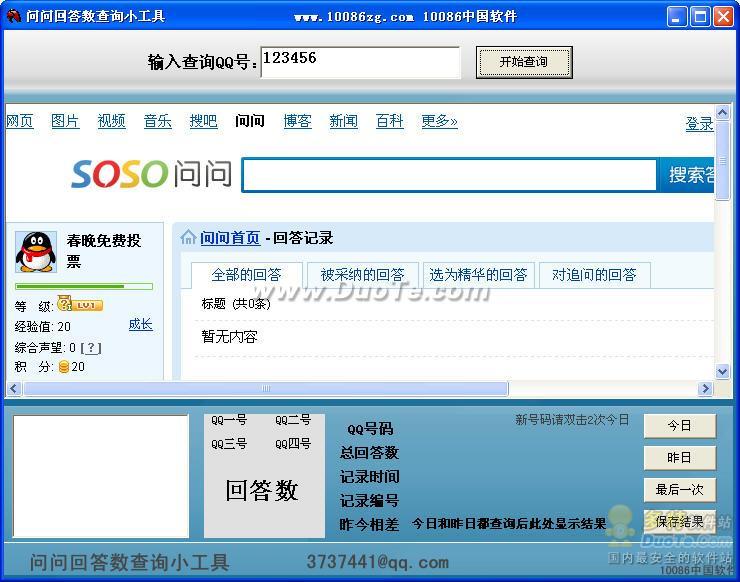This screenshot has width=740, height=582.
Task: Click the 今日 button
Action: click(680, 426)
